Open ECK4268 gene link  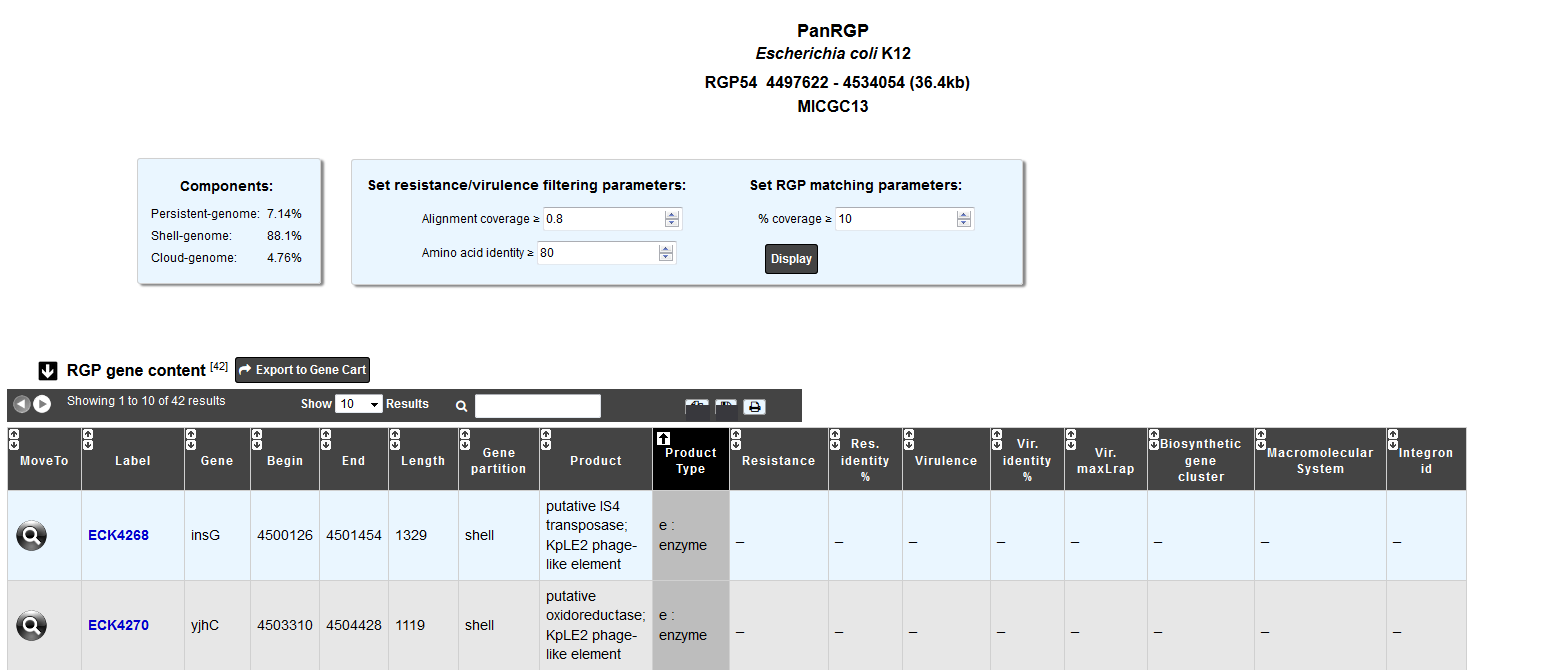118,535
